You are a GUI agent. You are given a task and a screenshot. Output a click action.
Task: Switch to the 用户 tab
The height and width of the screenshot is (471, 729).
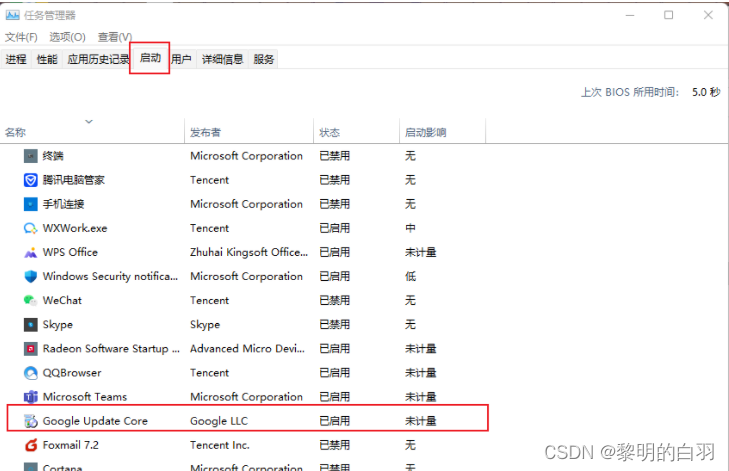coord(181,59)
